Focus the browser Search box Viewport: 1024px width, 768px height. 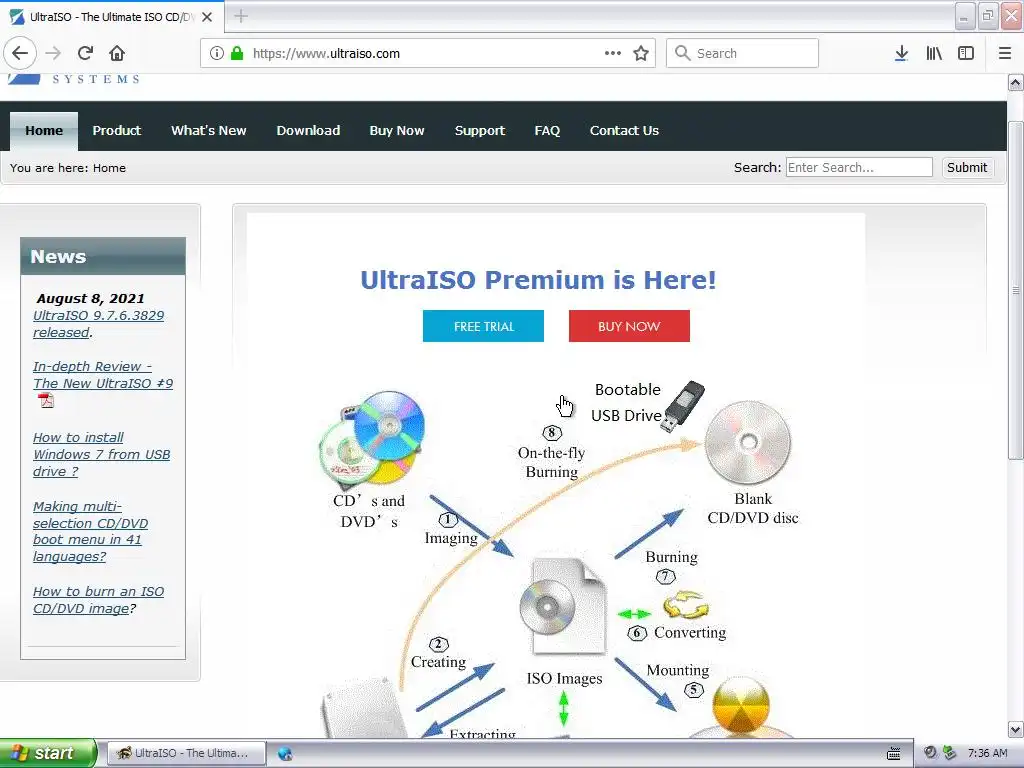(743, 53)
